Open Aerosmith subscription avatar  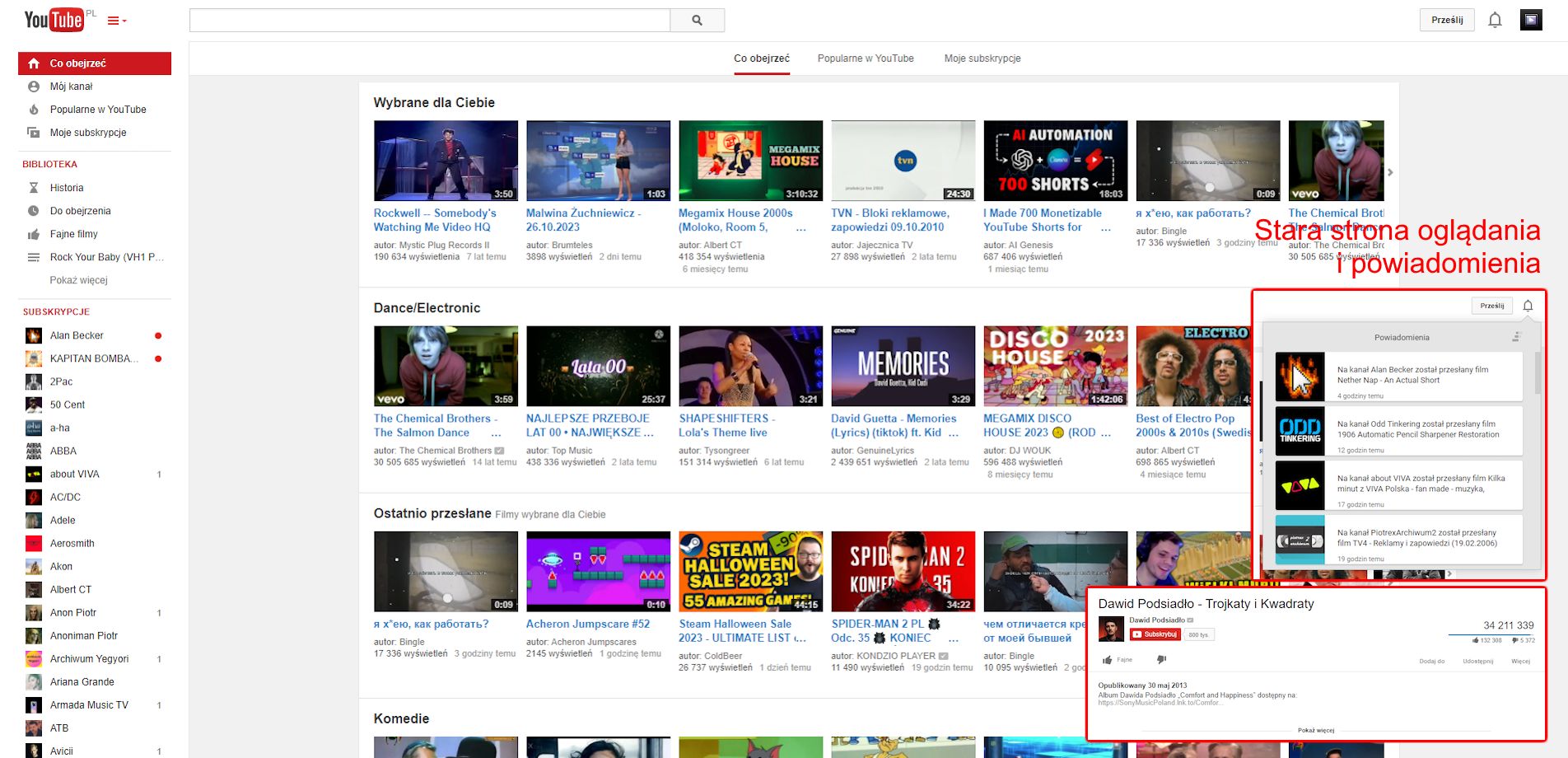click(34, 543)
